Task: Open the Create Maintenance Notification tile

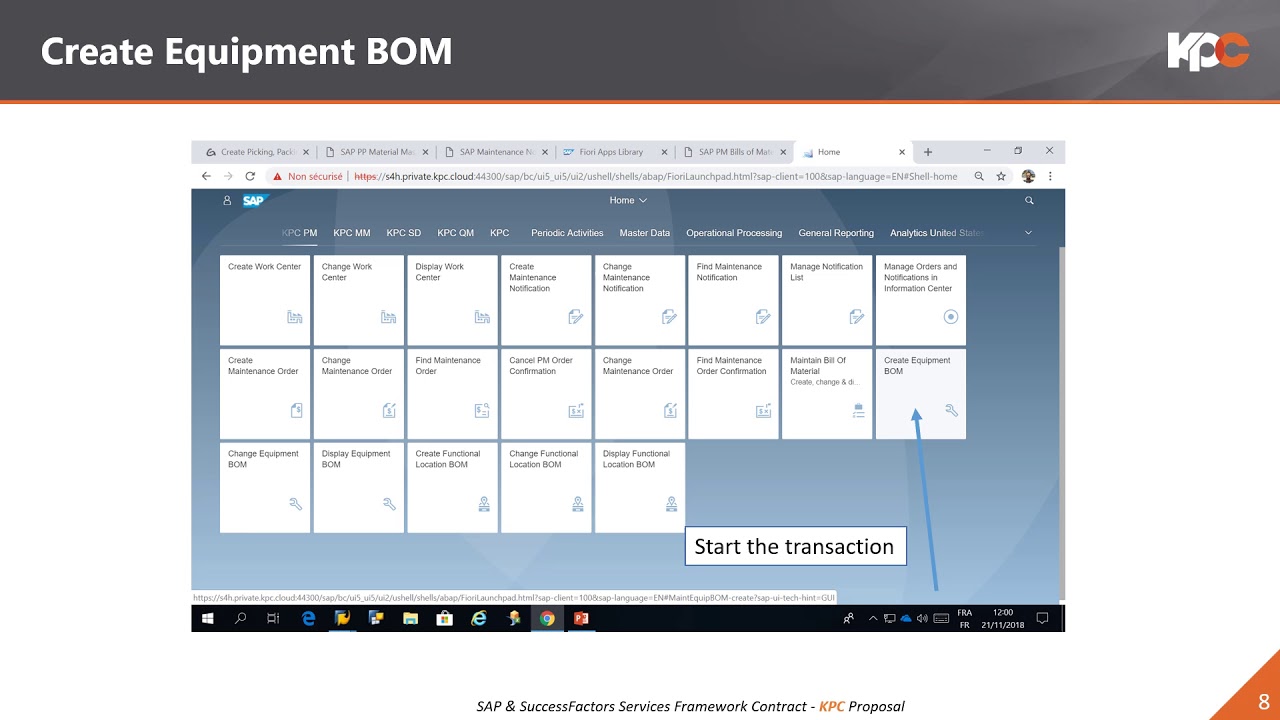Action: (546, 300)
